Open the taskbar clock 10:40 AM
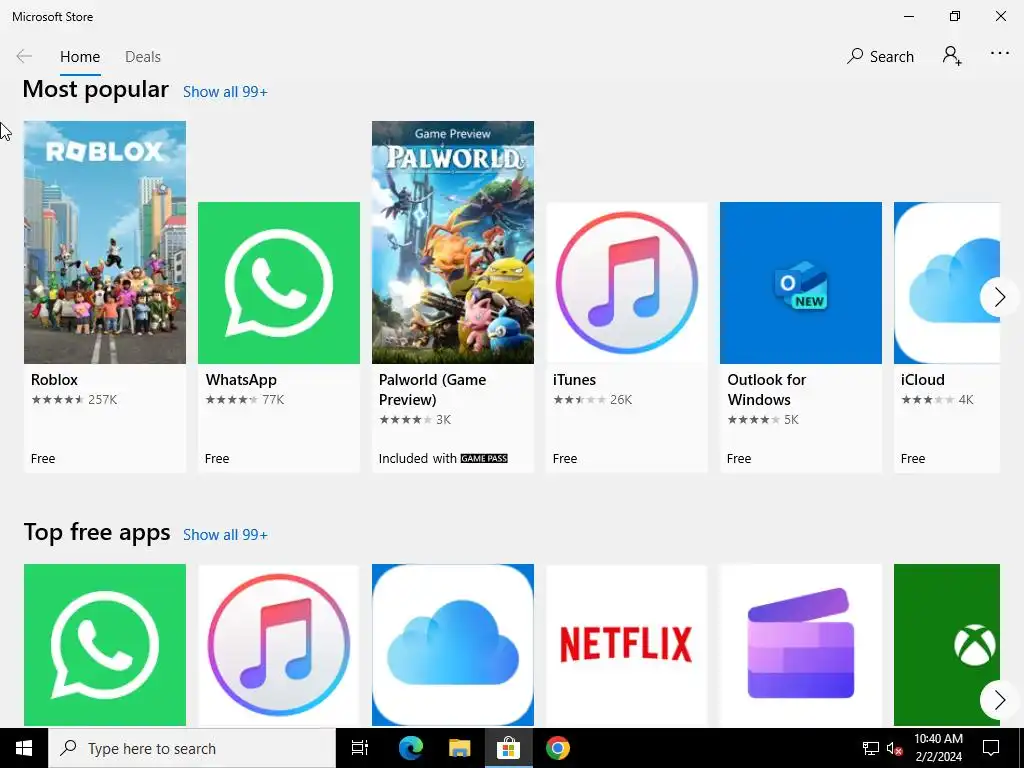The image size is (1024, 768). [x=938, y=748]
